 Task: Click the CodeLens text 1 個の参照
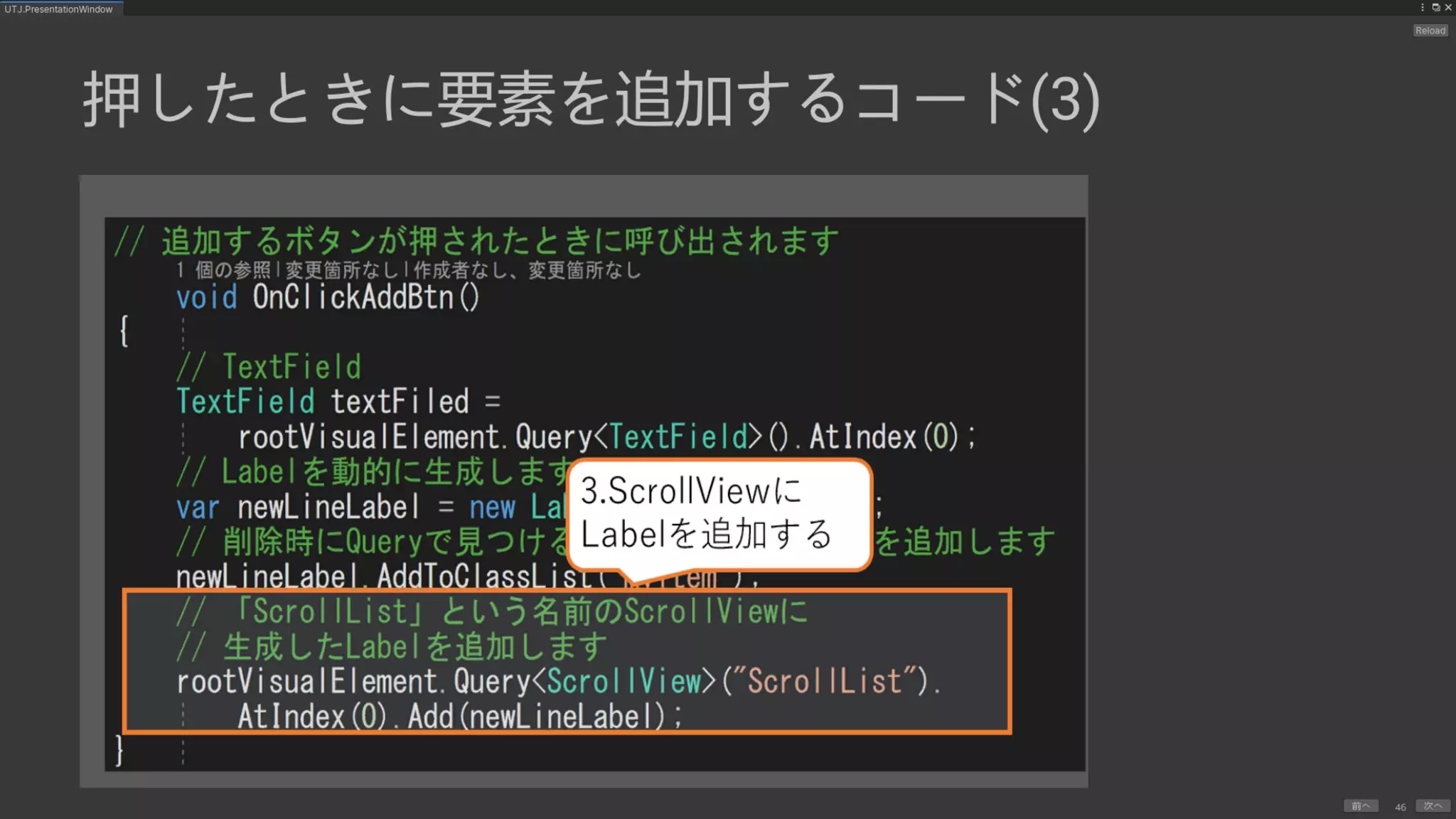223,270
